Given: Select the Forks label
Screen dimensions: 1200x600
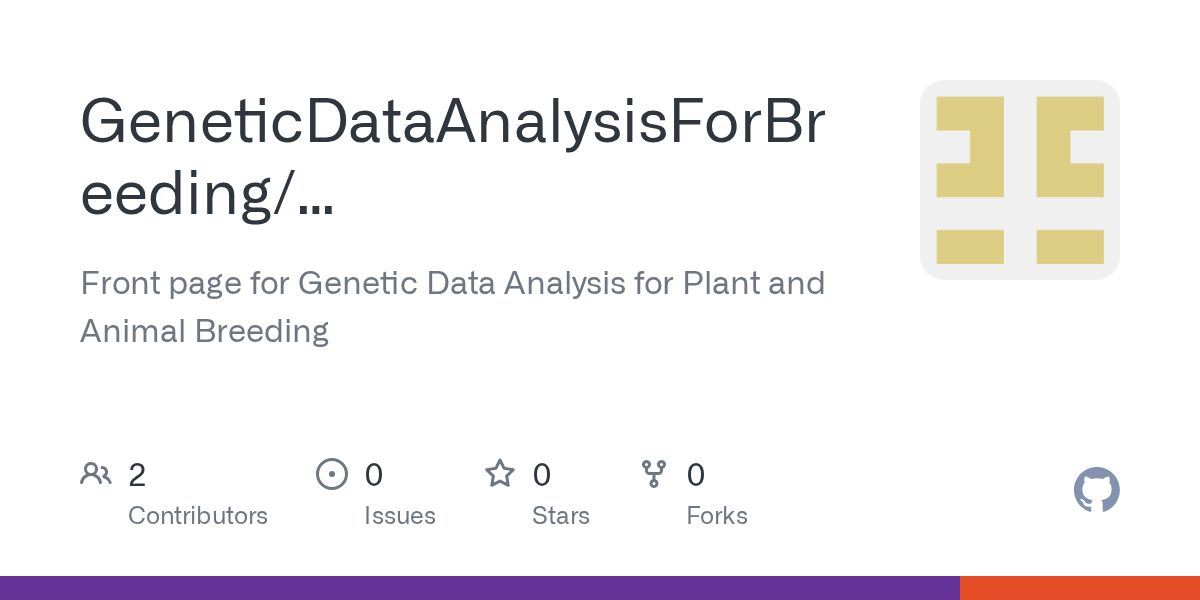Looking at the screenshot, I should pyautogui.click(x=717, y=516).
